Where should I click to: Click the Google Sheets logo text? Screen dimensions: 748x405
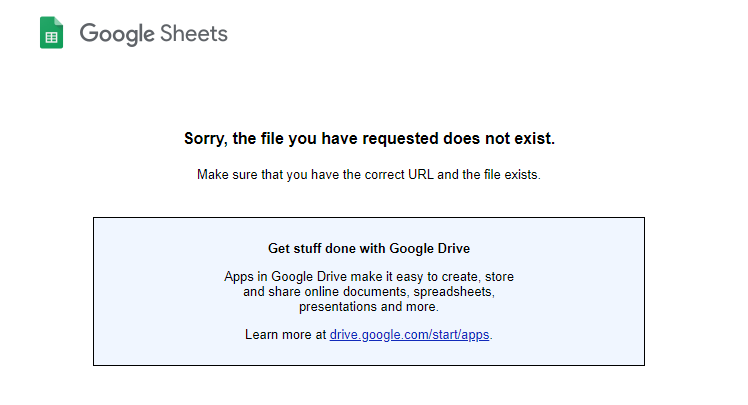[x=153, y=34]
